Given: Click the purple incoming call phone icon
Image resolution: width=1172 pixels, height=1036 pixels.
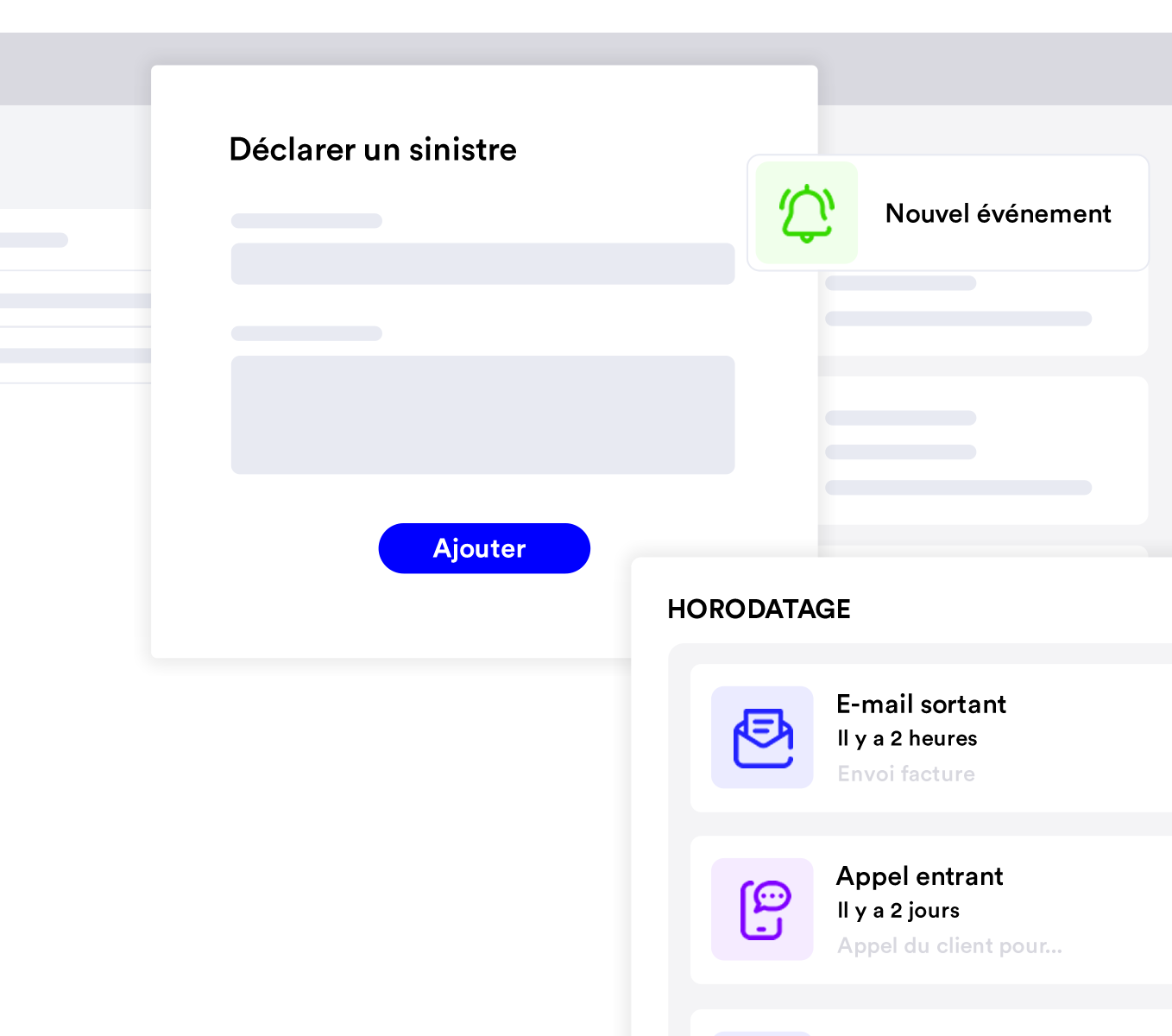Looking at the screenshot, I should click(x=762, y=909).
